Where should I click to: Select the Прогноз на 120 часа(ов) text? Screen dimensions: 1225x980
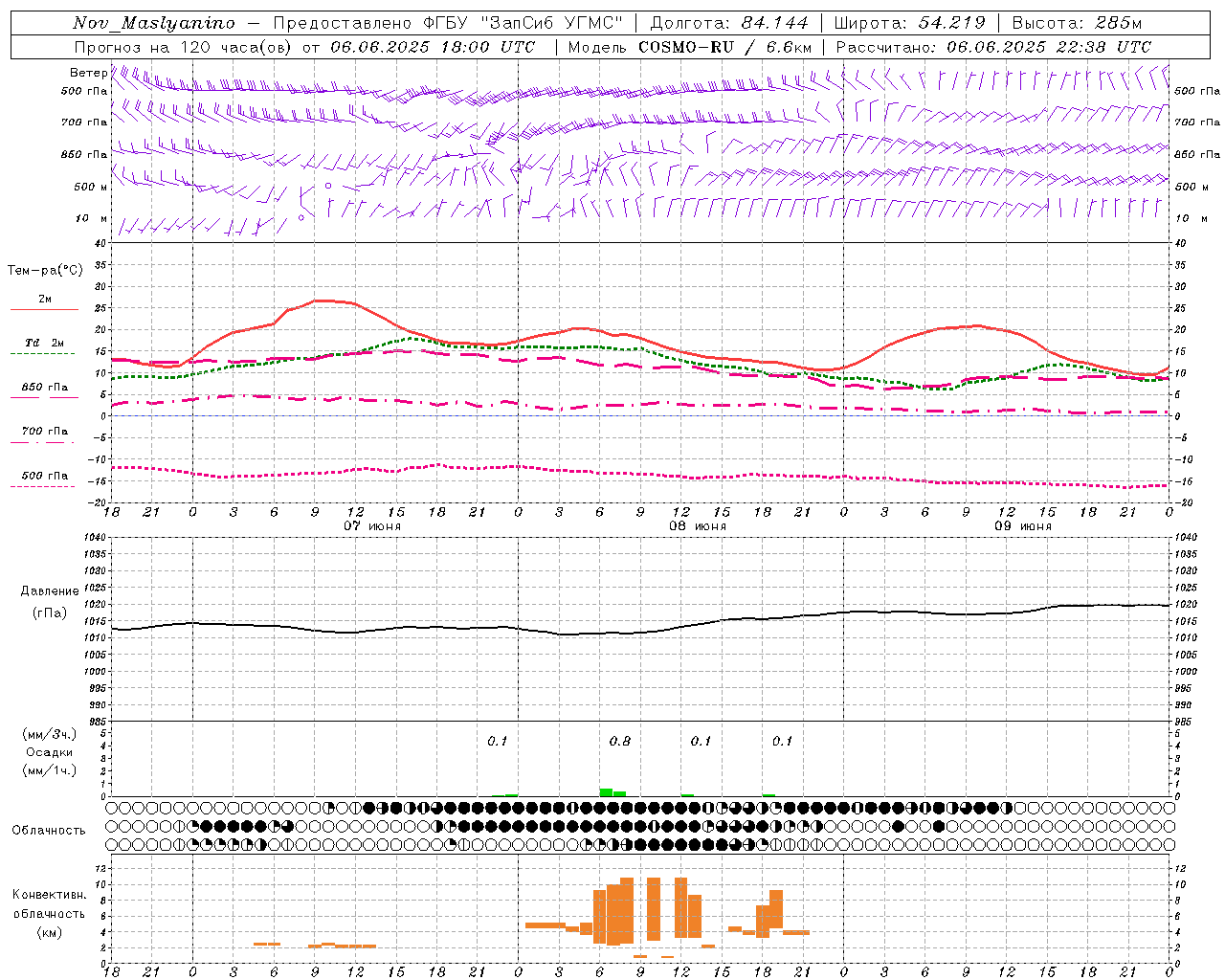coord(185,47)
